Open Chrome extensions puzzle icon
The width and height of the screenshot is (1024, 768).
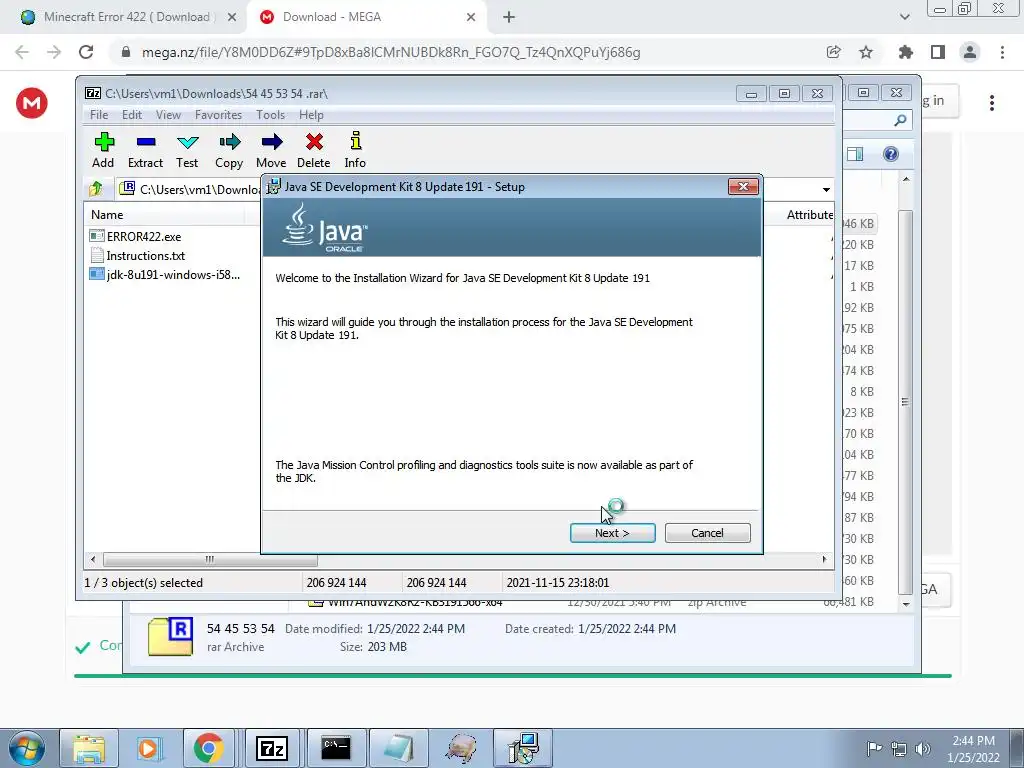[x=905, y=52]
